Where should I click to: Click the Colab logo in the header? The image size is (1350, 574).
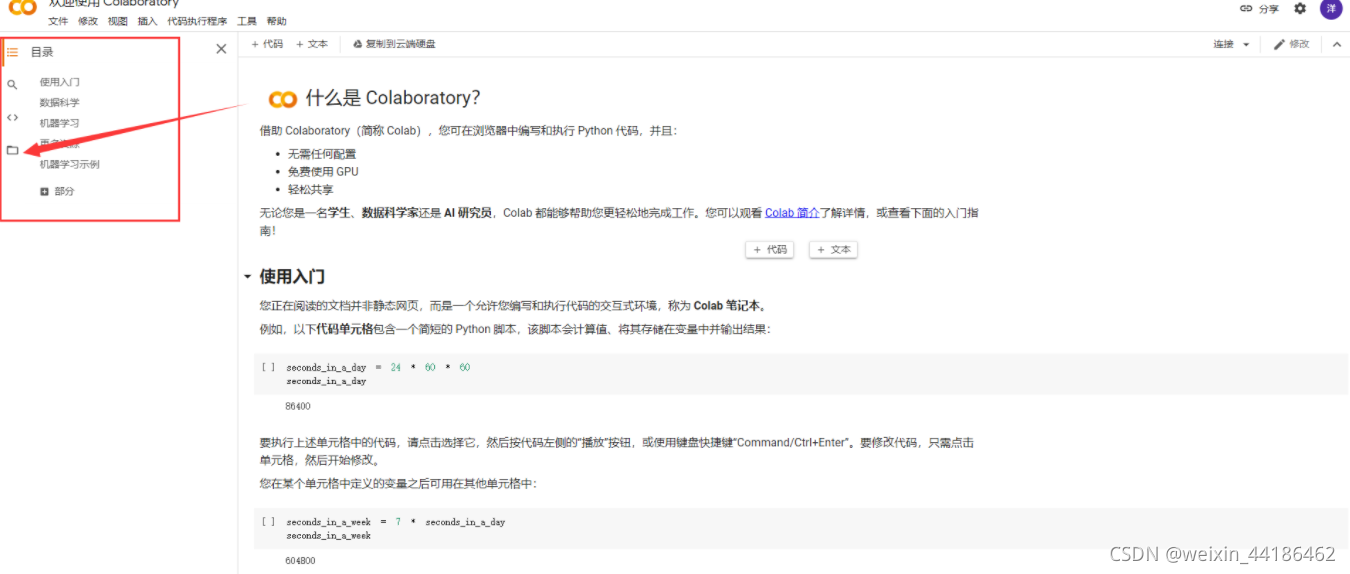click(22, 8)
